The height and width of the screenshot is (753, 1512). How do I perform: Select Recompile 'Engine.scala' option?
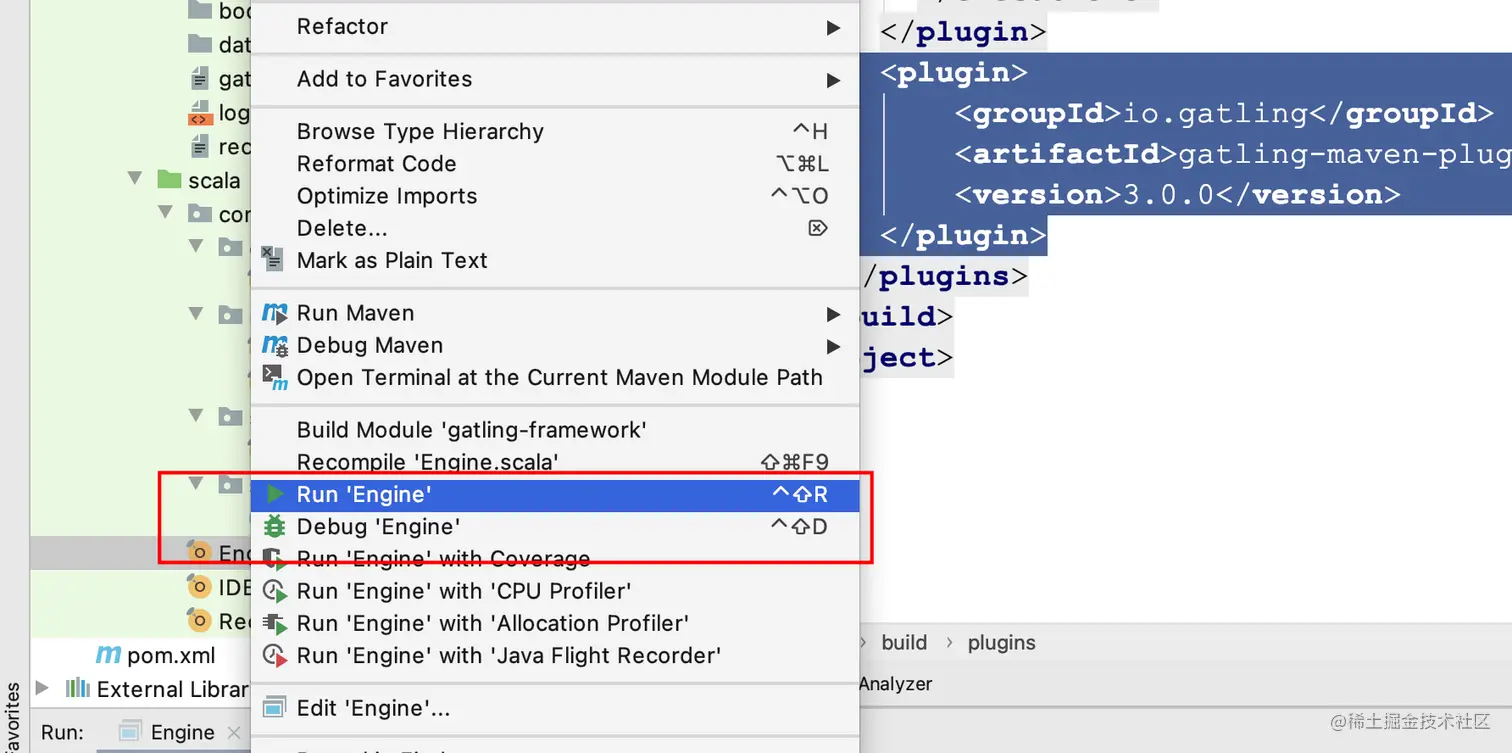click(x=427, y=462)
